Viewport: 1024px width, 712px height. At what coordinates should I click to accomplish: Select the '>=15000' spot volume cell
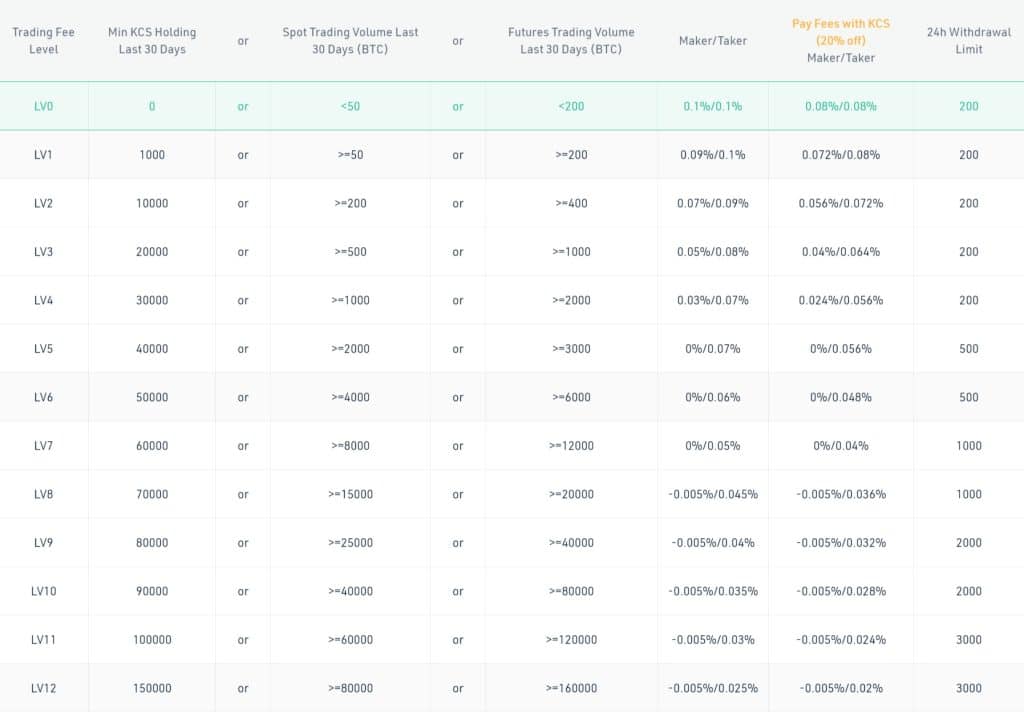coord(350,494)
